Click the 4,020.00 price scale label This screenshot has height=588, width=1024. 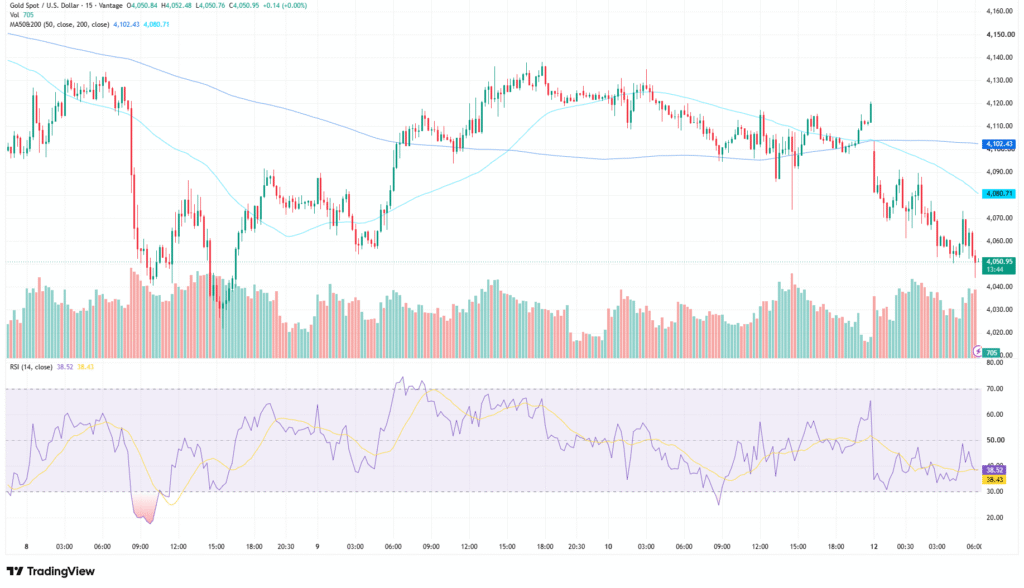pyautogui.click(x=1000, y=333)
